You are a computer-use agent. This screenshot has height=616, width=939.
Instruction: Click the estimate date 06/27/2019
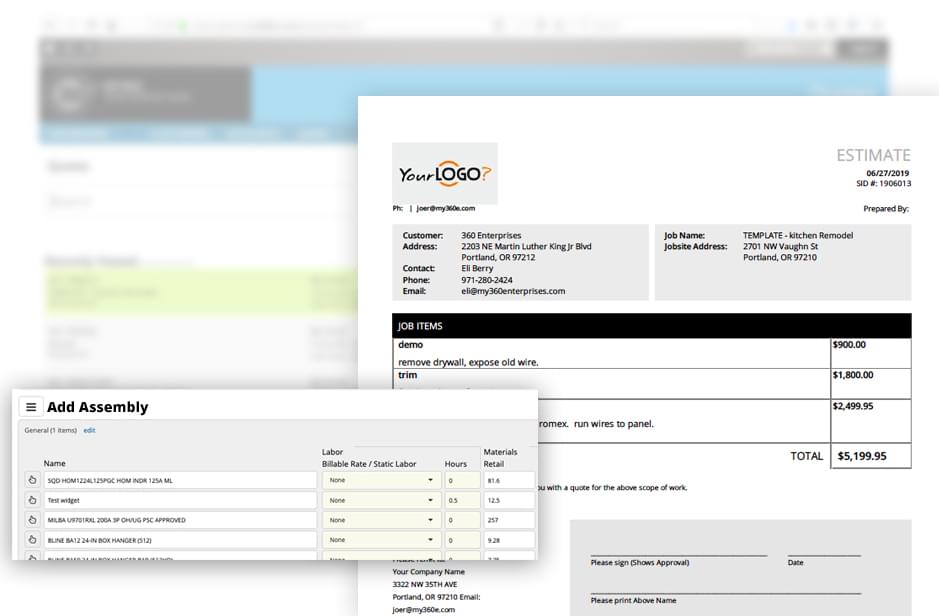click(x=887, y=173)
